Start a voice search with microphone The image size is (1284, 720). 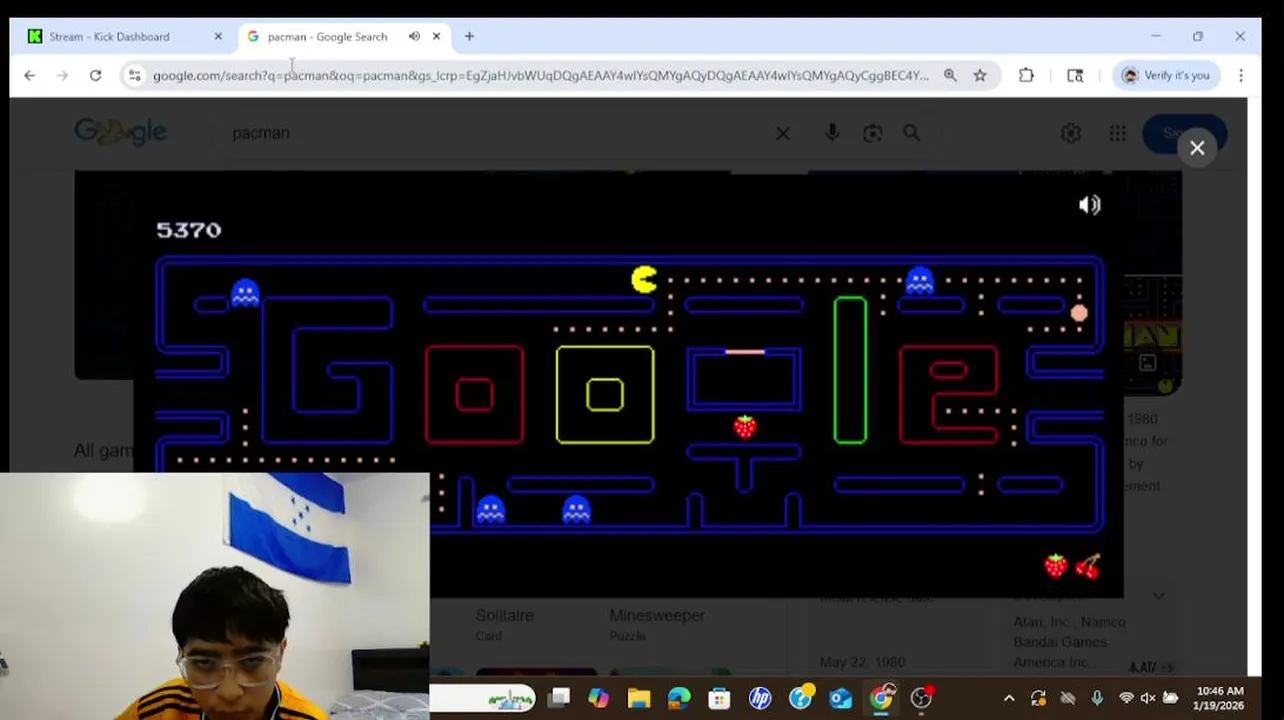[x=832, y=133]
